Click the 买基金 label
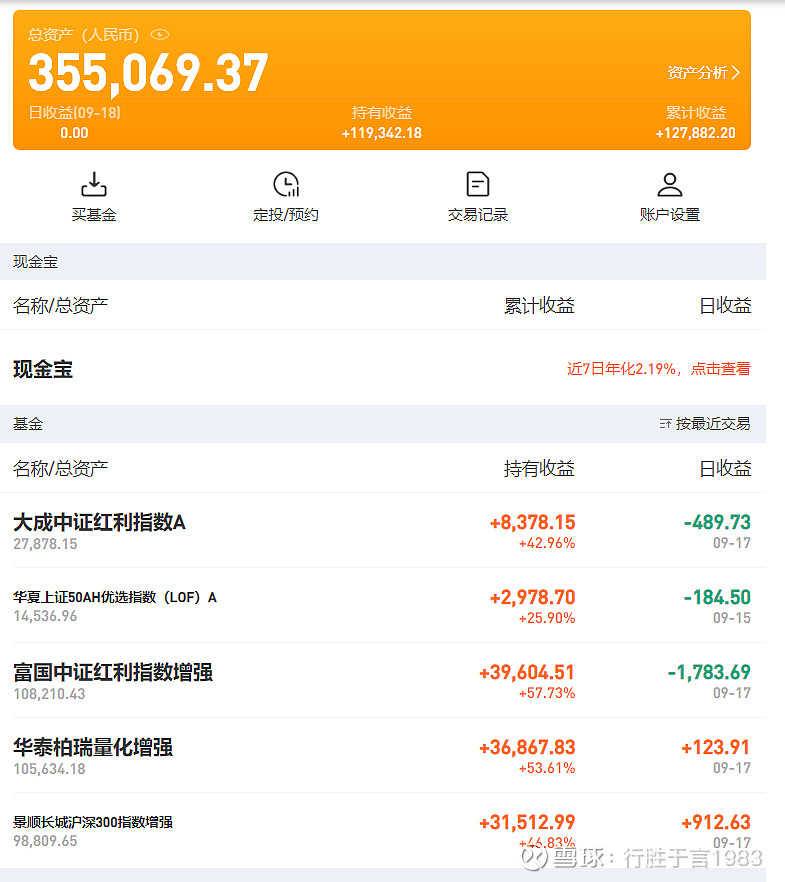Viewport: 785px width, 882px height. (94, 214)
